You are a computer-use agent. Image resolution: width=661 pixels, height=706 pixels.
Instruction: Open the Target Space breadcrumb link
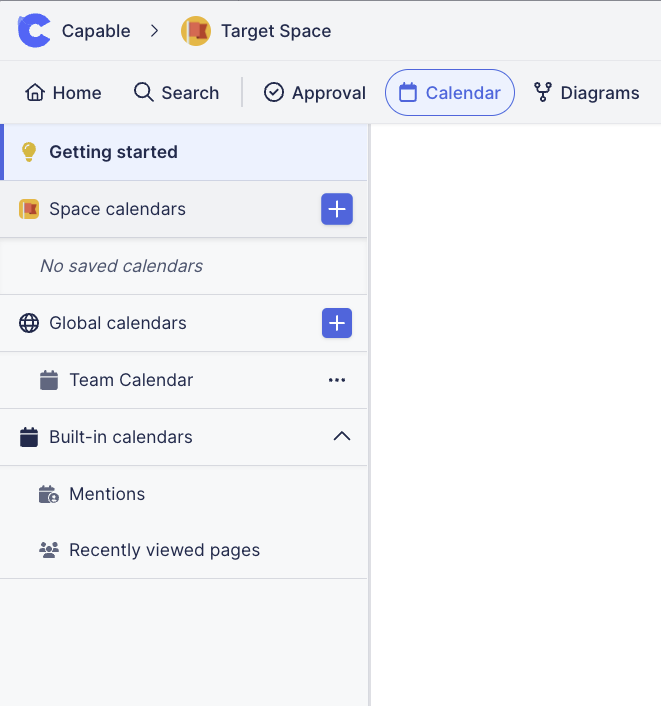[x=276, y=31]
